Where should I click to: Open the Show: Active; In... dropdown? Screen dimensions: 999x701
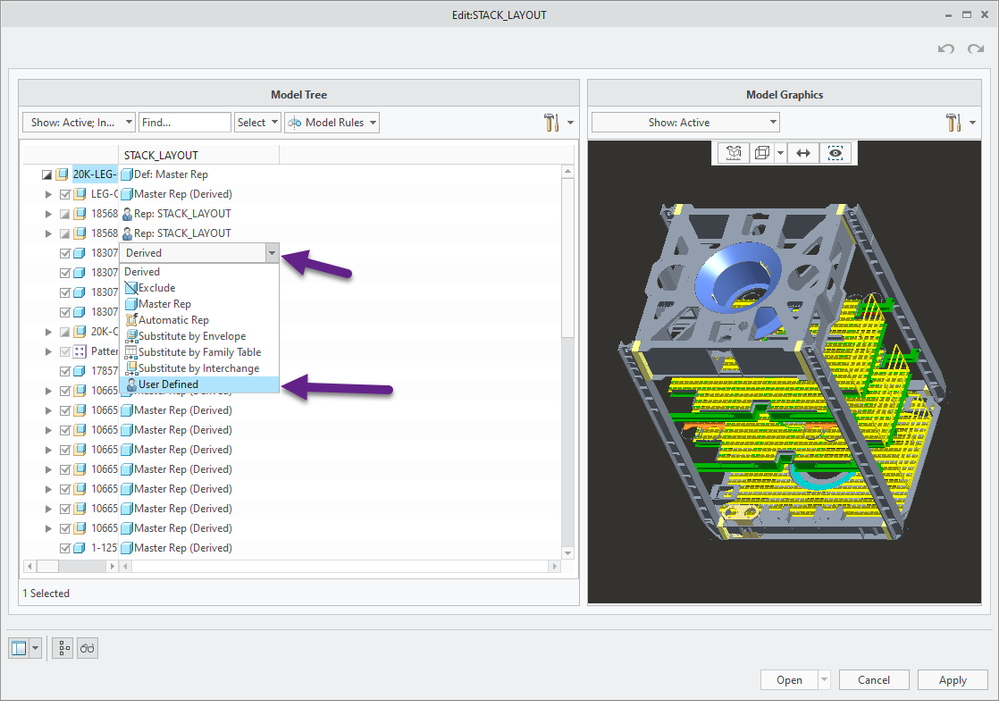(x=78, y=122)
